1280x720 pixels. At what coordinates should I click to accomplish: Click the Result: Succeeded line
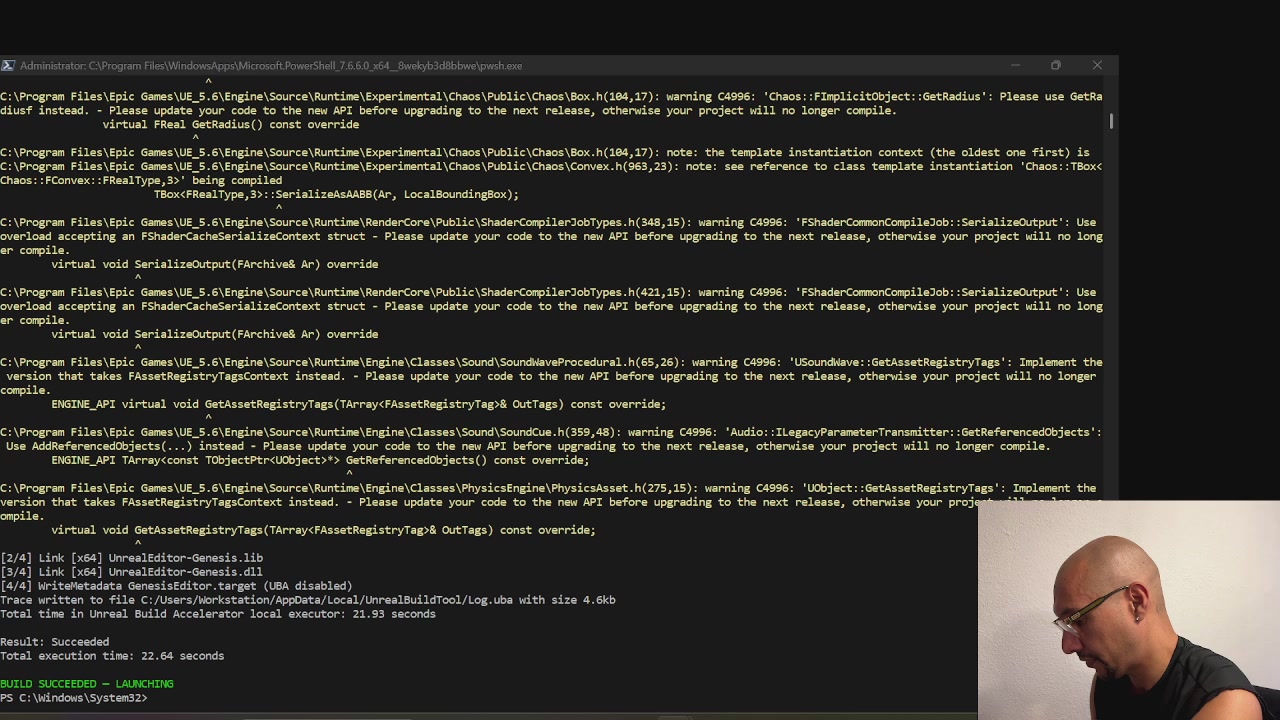point(55,642)
